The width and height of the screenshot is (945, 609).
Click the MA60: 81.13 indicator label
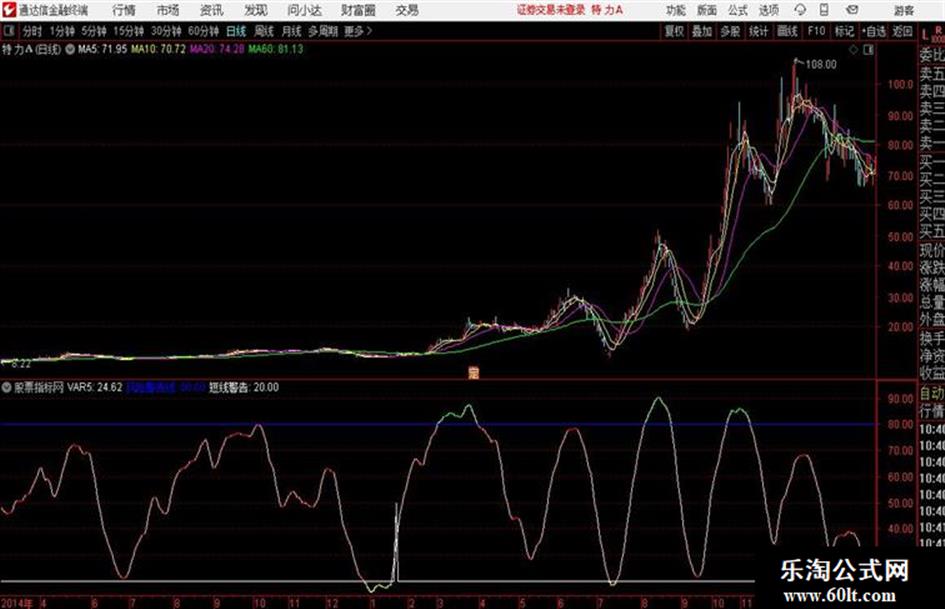(x=276, y=49)
